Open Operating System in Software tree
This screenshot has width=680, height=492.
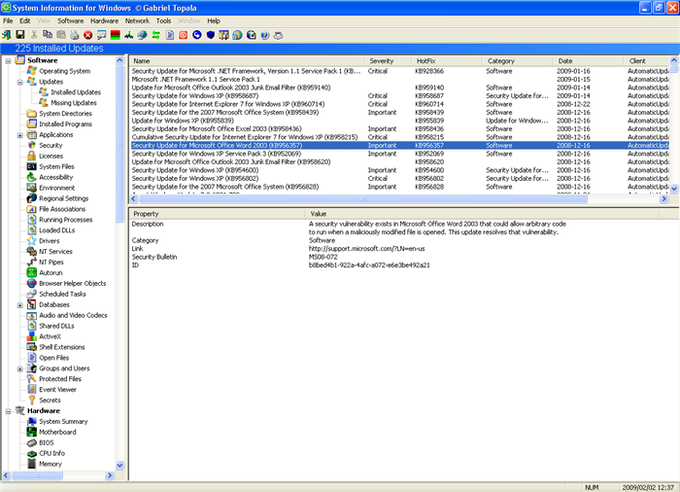tap(65, 71)
